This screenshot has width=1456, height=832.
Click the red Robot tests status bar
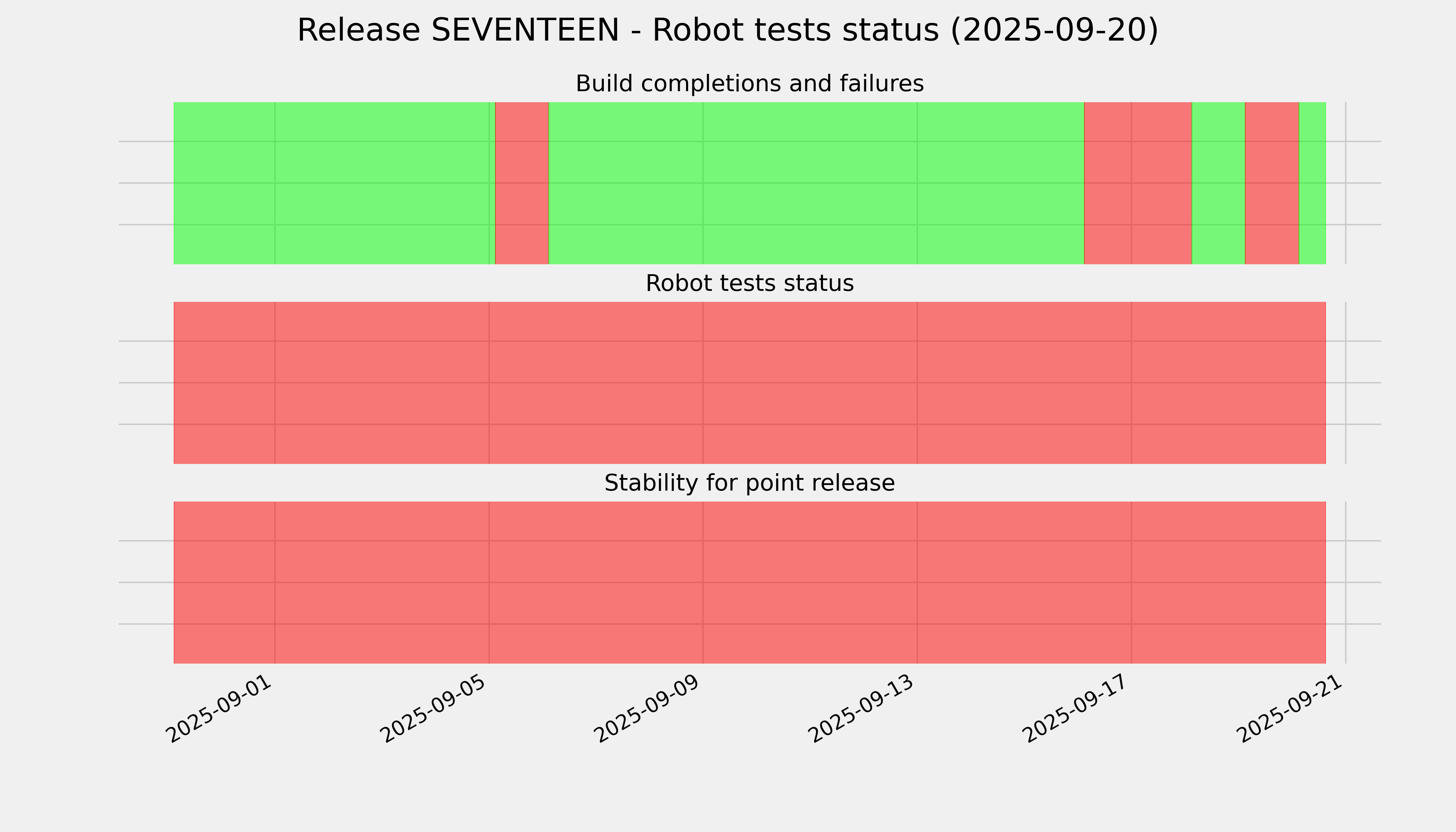coord(749,383)
